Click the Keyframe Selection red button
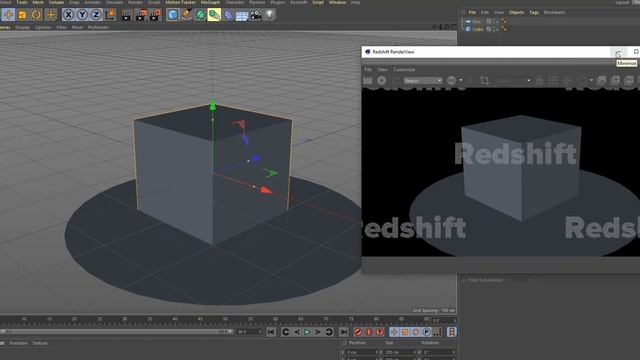The height and width of the screenshot is (360, 640). [x=380, y=332]
